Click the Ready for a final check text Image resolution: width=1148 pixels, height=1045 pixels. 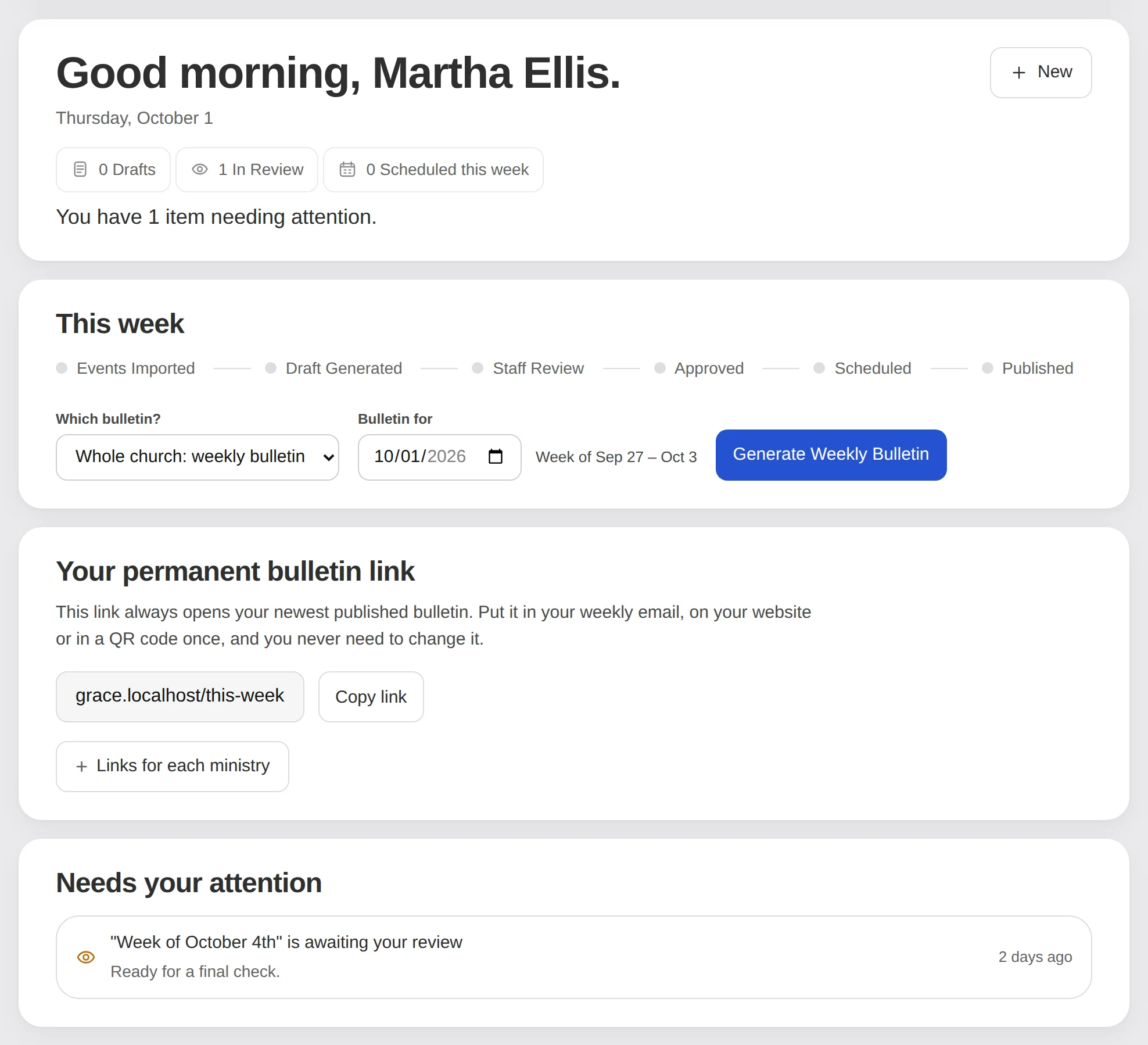pos(195,972)
